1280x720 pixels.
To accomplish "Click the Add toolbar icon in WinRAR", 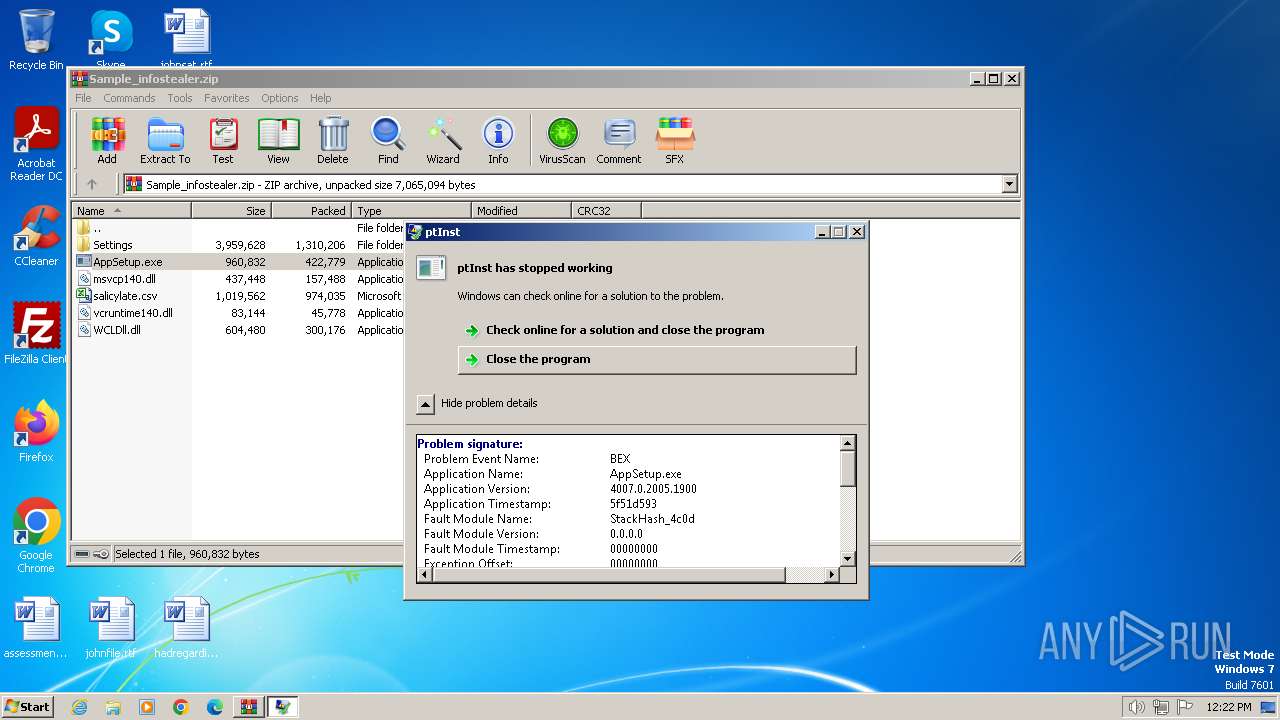I will point(107,141).
